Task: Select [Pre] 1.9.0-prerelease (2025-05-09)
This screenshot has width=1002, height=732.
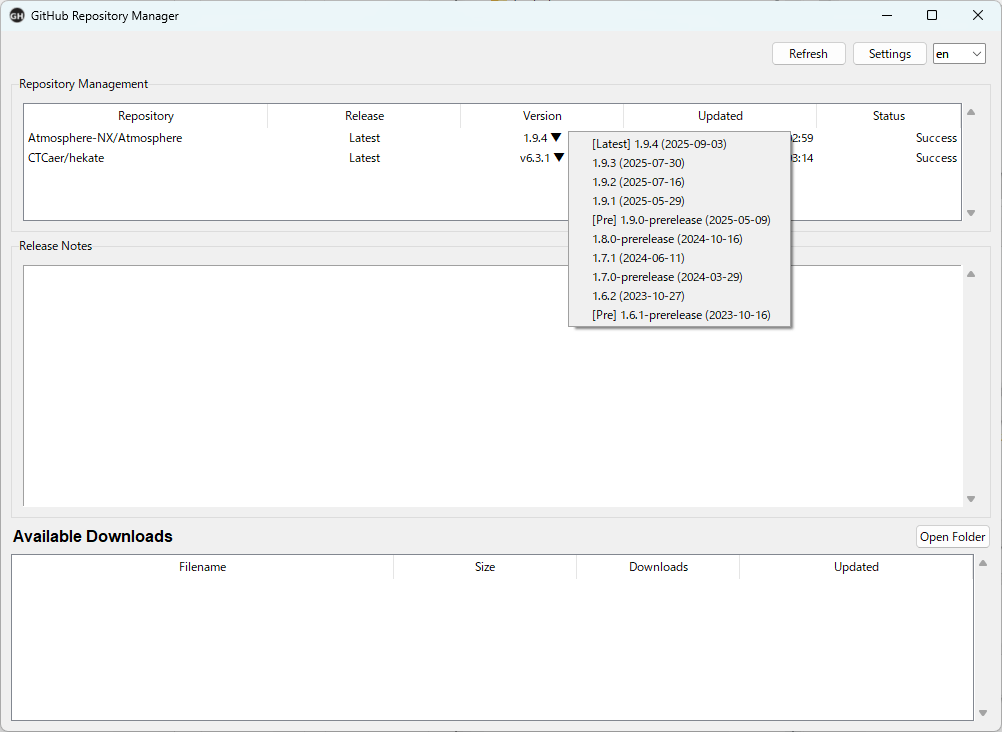Action: pos(679,220)
